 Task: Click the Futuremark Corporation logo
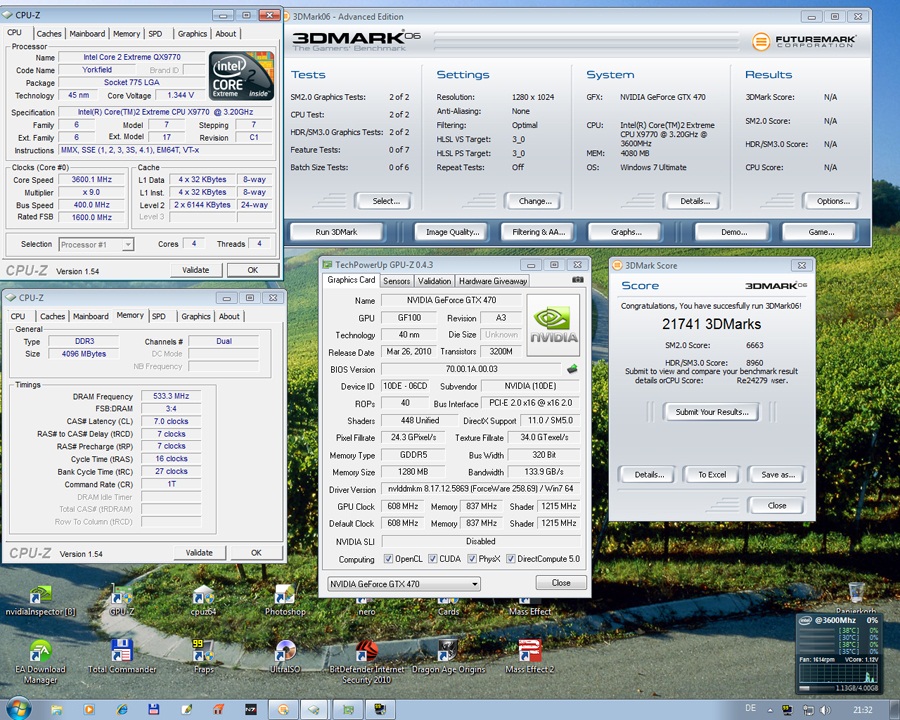coord(804,41)
